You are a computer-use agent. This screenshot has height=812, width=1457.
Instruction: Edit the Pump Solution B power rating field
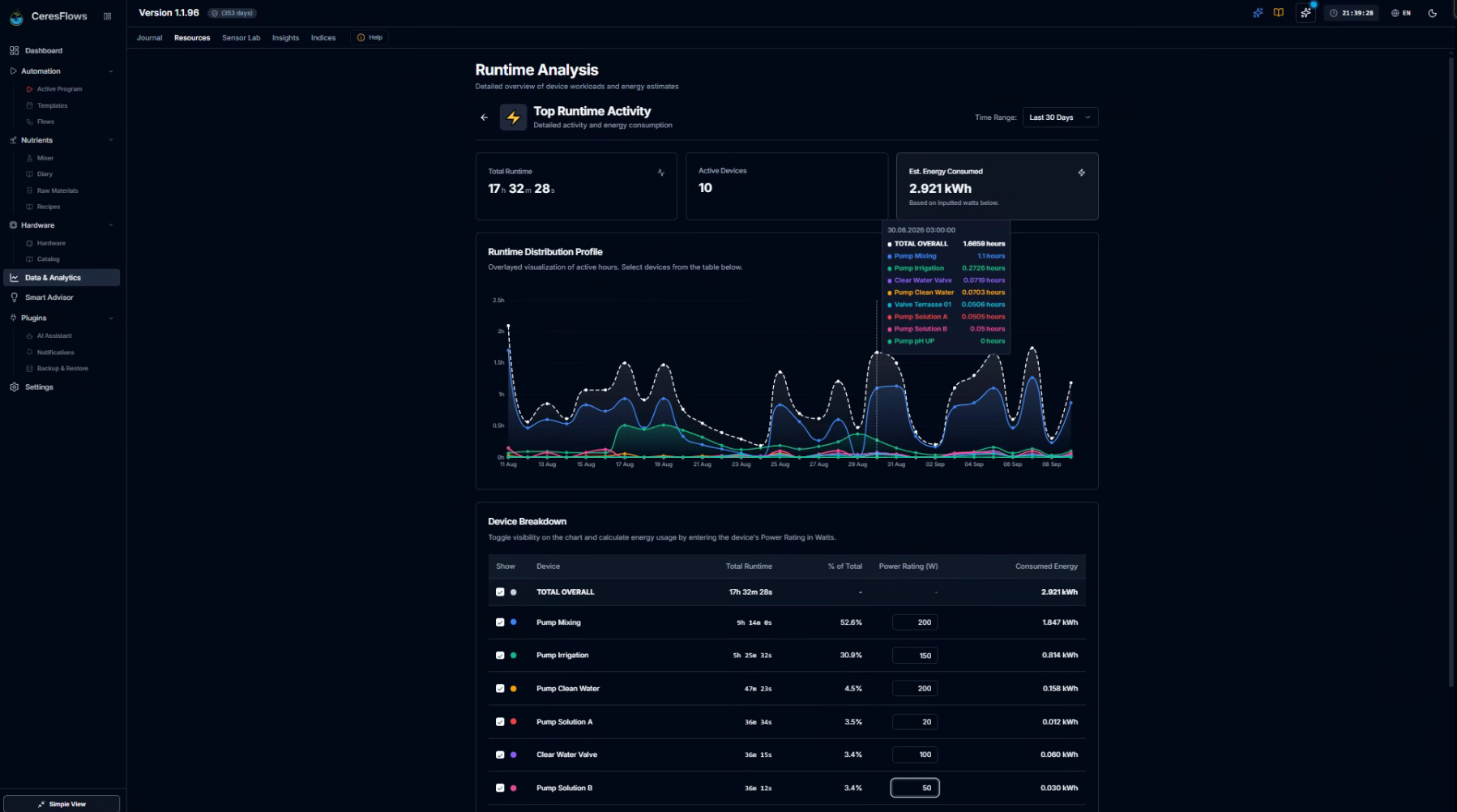(x=915, y=788)
